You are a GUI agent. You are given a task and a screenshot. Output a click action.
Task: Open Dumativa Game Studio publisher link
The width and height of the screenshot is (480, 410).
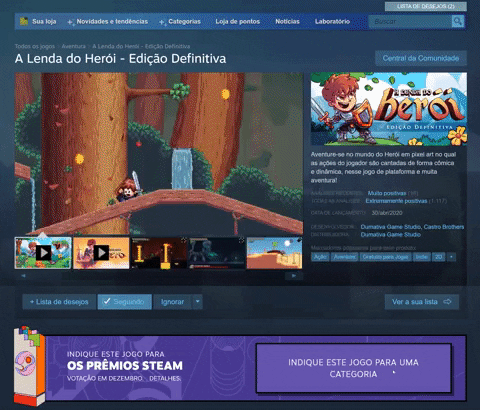click(x=391, y=235)
